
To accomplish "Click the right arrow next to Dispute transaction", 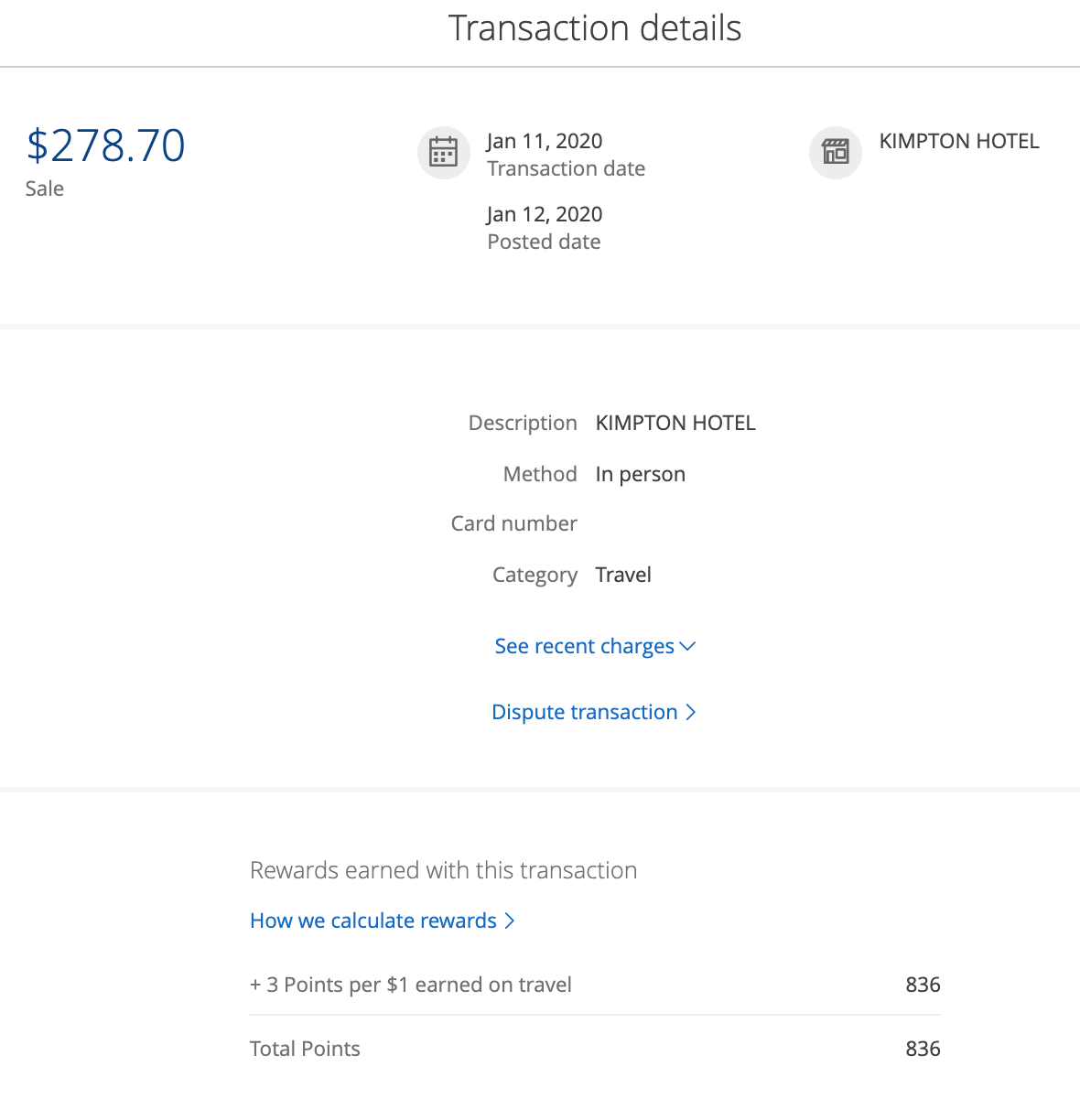I will pos(691,712).
